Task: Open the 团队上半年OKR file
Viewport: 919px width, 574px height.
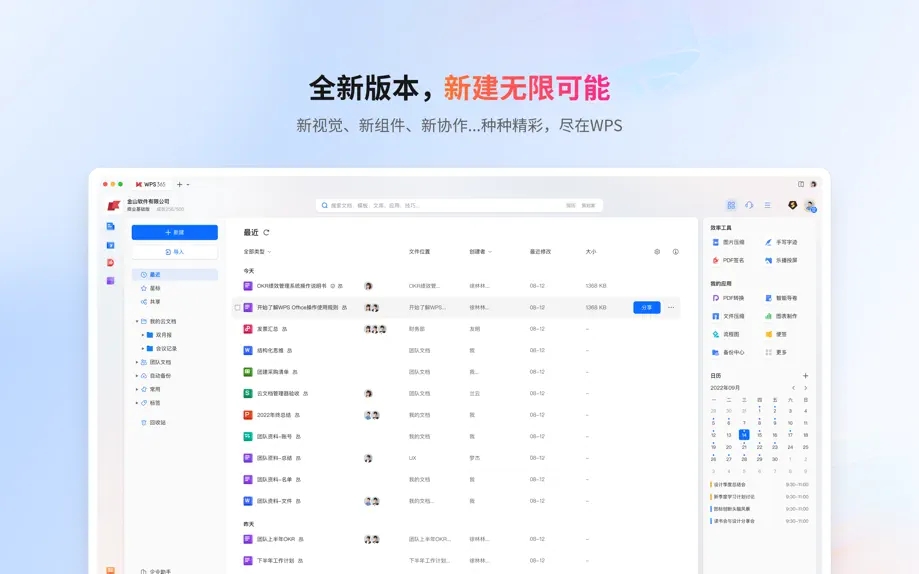Action: [276, 539]
